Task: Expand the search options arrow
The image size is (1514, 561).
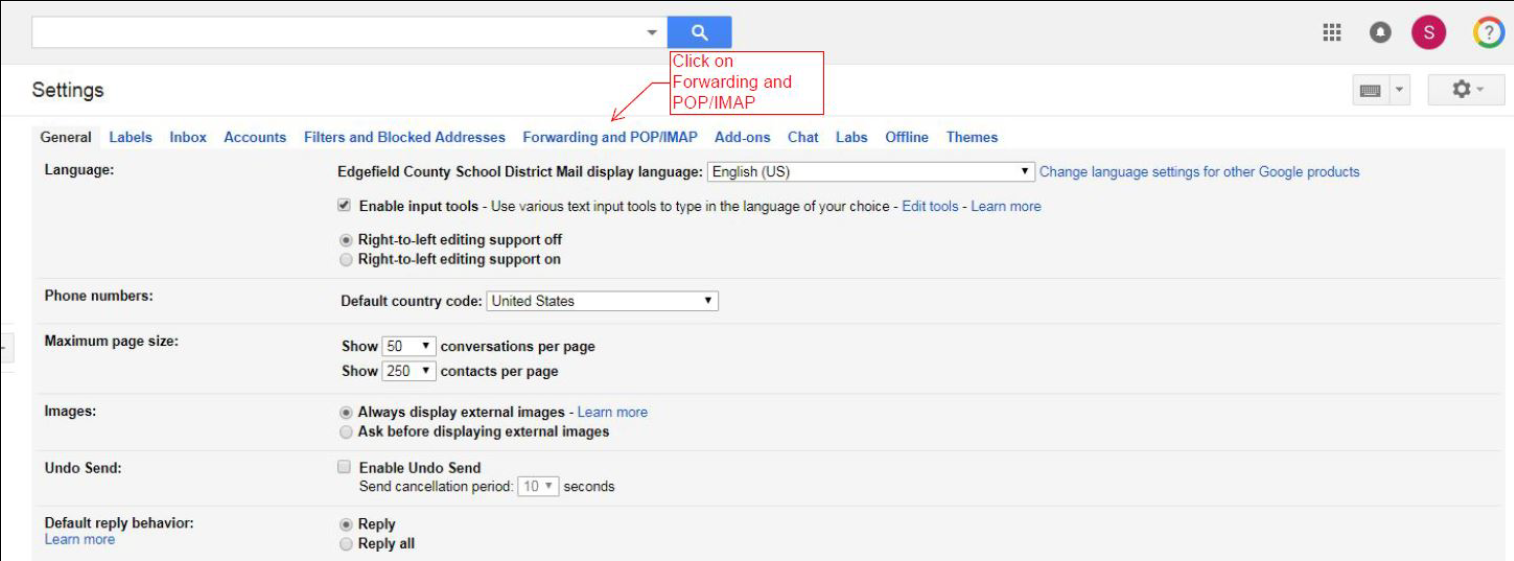Action: (x=652, y=32)
